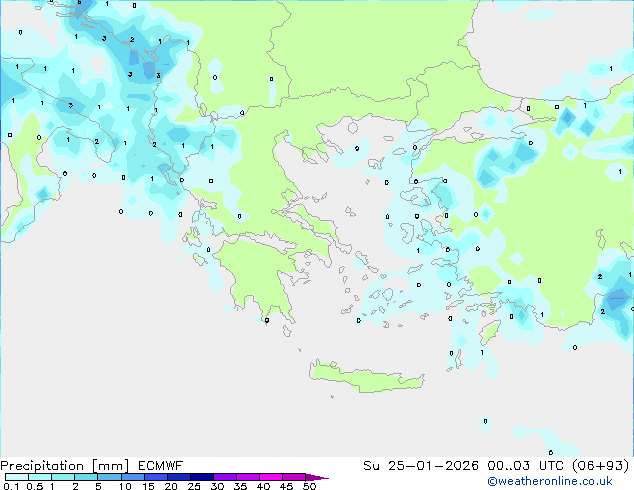This screenshot has height=490, width=634.
Task: Click the '25' legend scale label
Action: coord(194,486)
